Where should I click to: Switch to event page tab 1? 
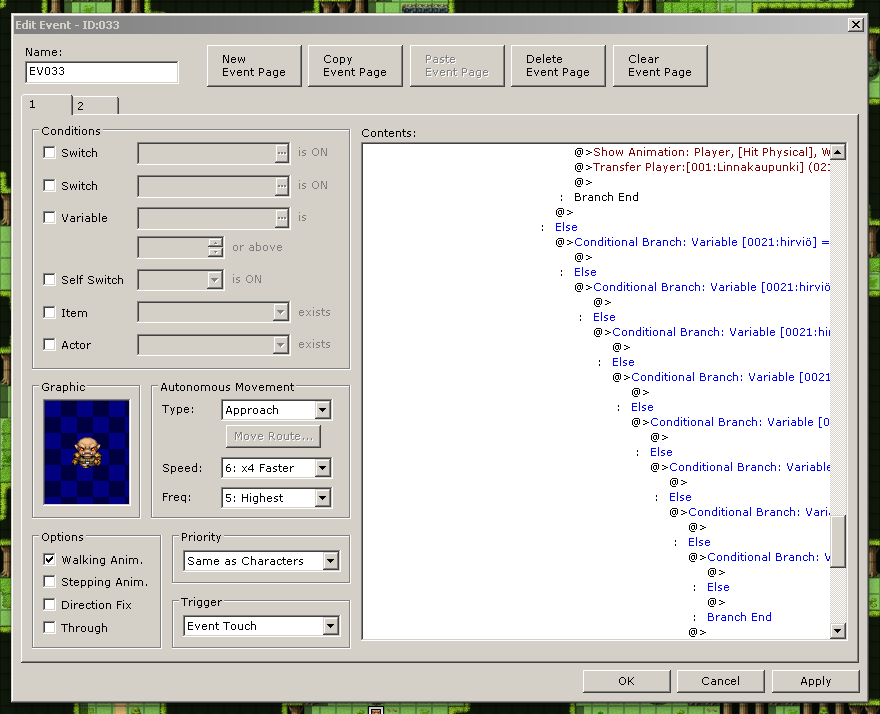[x=47, y=104]
